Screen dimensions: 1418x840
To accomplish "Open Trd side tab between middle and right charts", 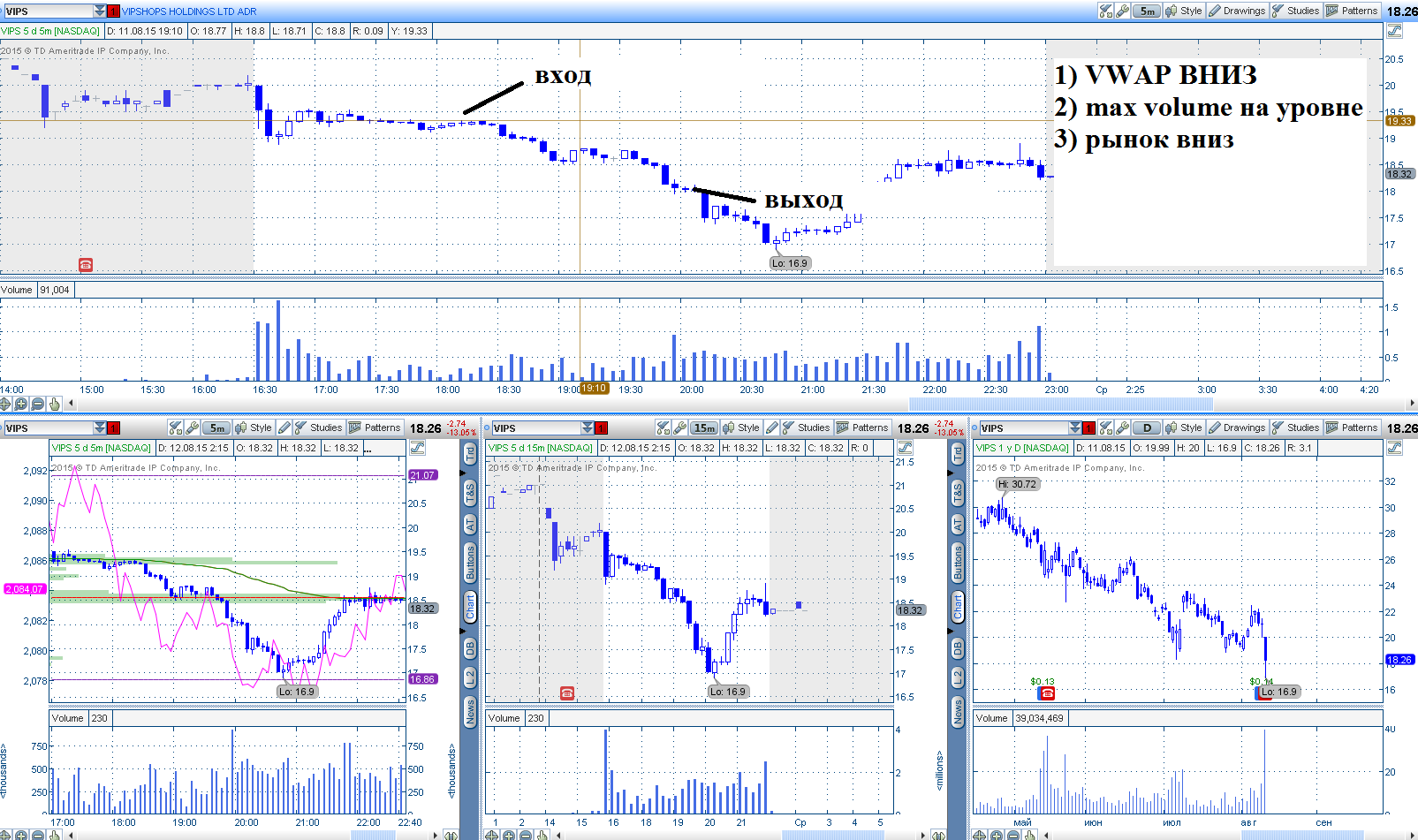I will 958,452.
